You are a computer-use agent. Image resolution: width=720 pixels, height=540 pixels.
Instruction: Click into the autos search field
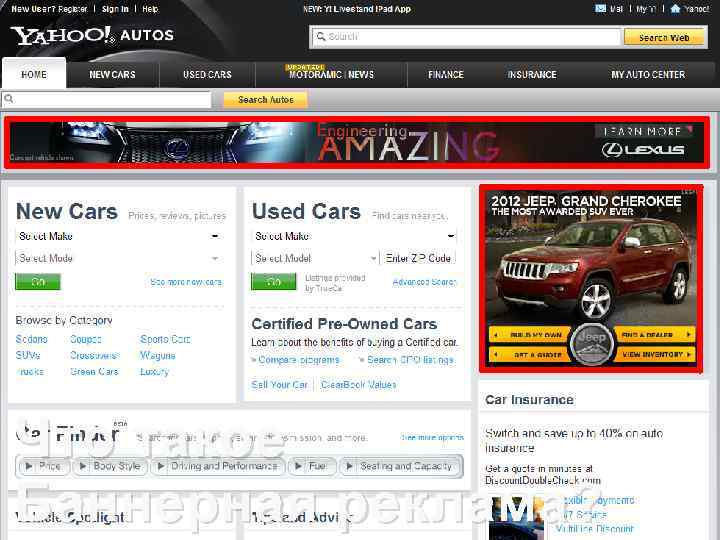(107, 99)
